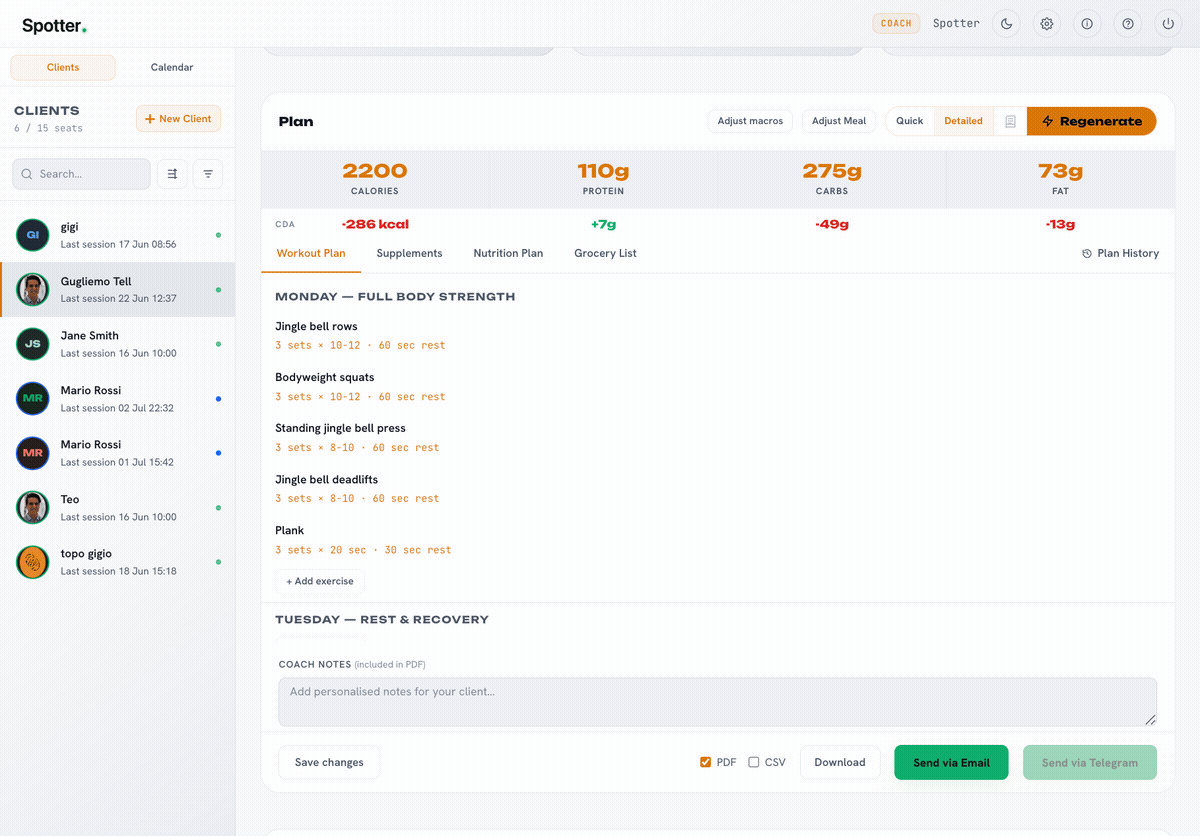Click the 2200 calories value
The height and width of the screenshot is (836, 1200).
375,171
